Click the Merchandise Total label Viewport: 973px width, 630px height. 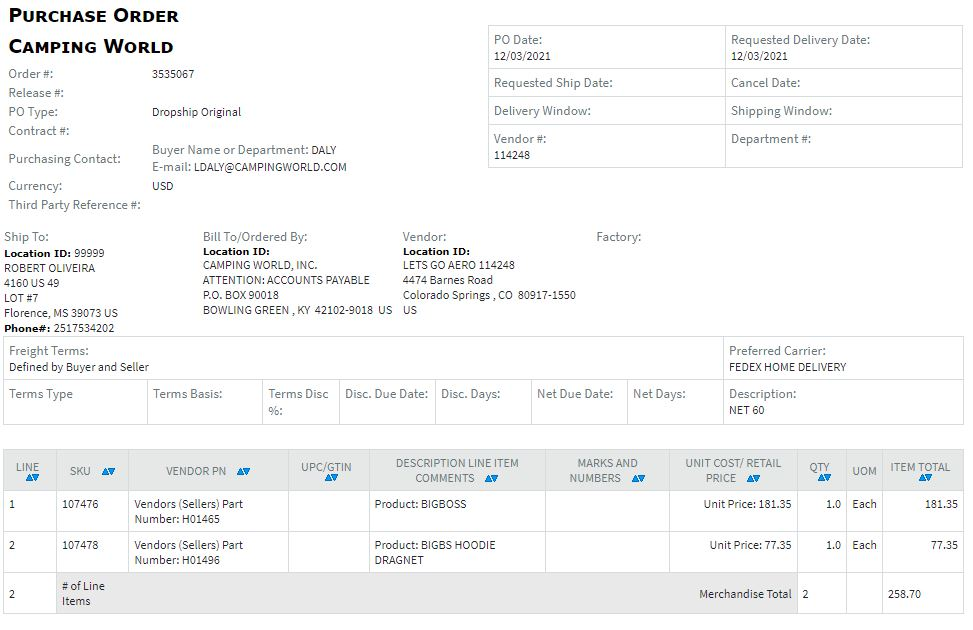pyautogui.click(x=745, y=594)
